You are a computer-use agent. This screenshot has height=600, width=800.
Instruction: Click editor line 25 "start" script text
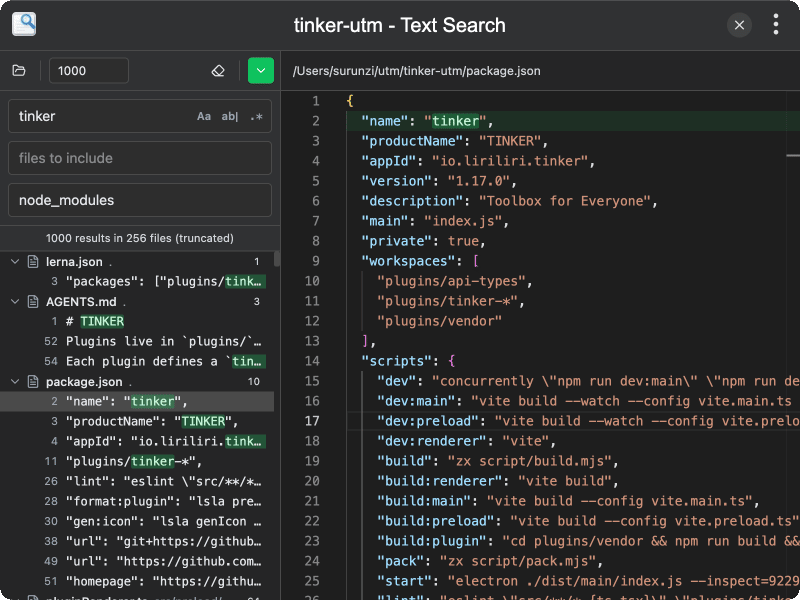point(588,581)
